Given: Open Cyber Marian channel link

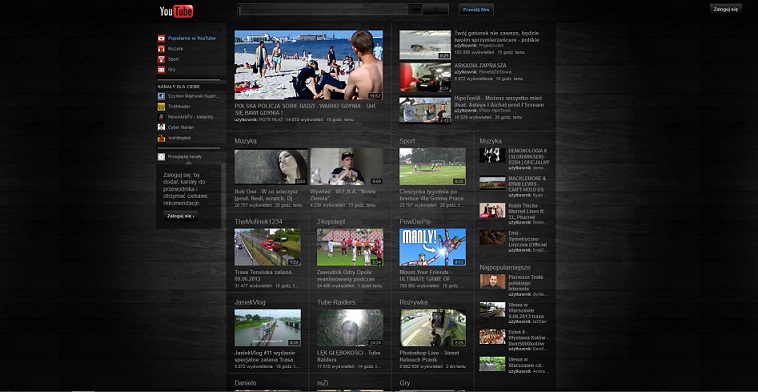Looking at the screenshot, I should [x=181, y=127].
